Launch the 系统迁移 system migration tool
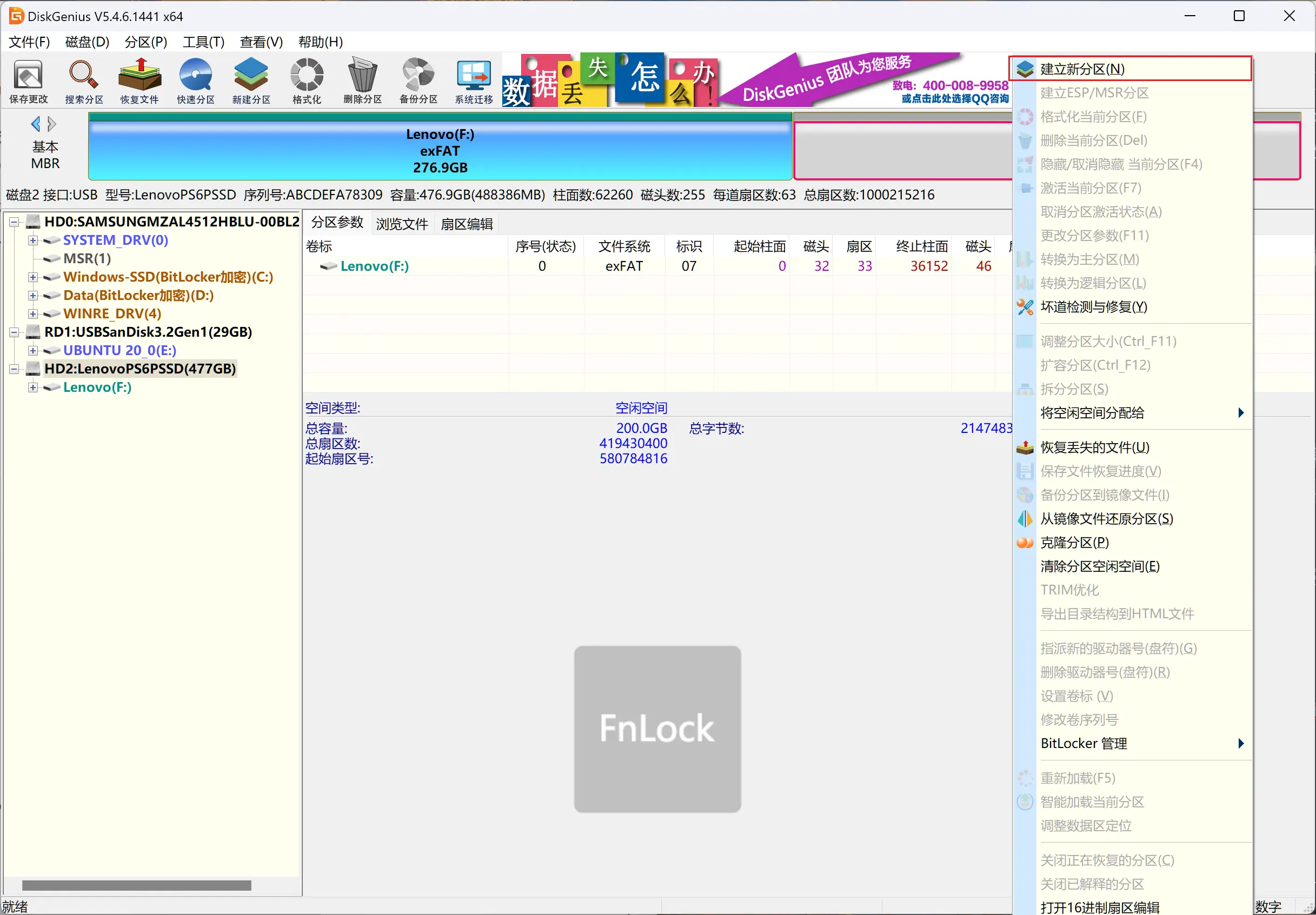Screen dimensions: 1316x915 [x=474, y=82]
